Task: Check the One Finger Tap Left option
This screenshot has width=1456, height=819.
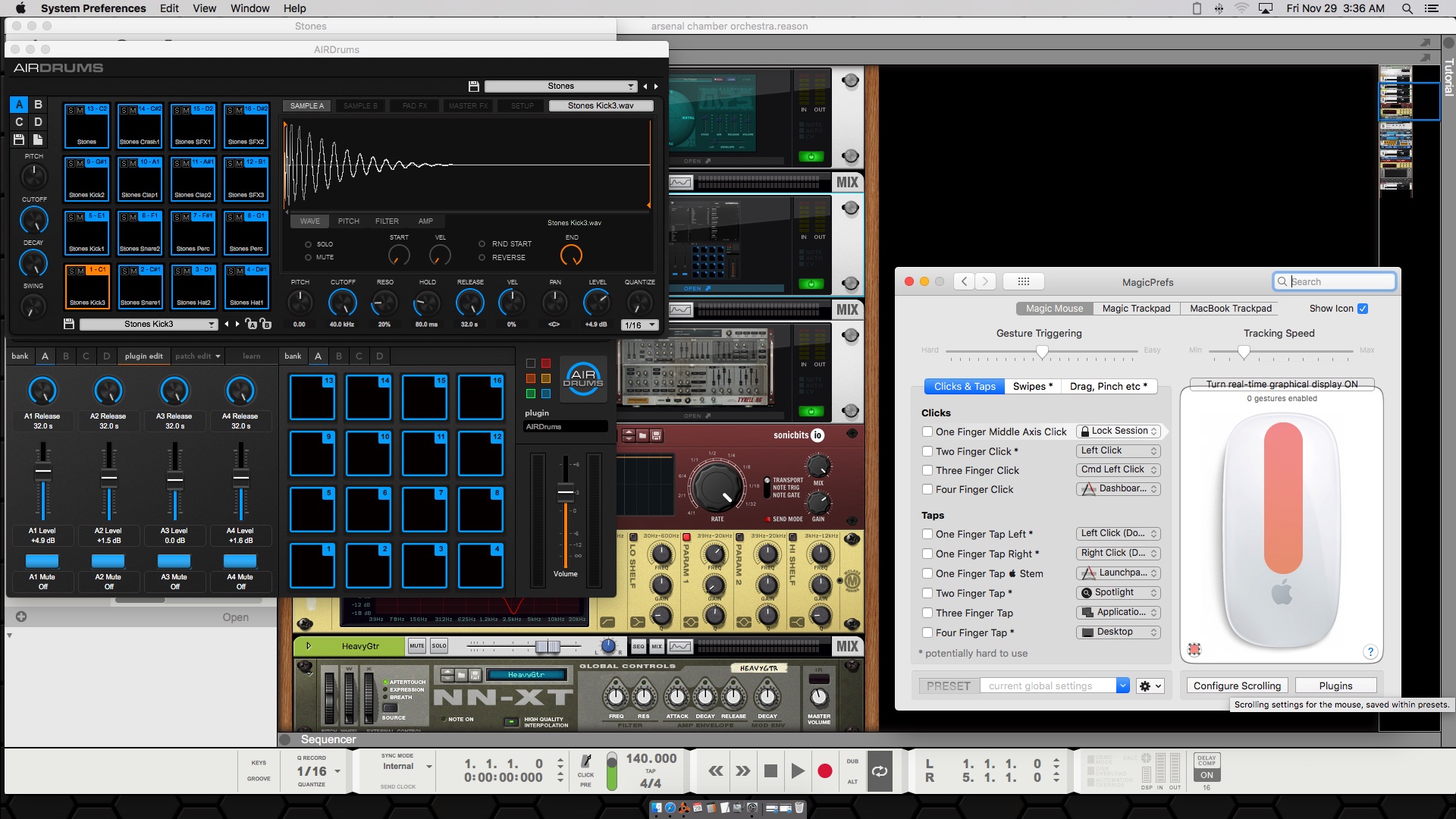Action: 927,534
